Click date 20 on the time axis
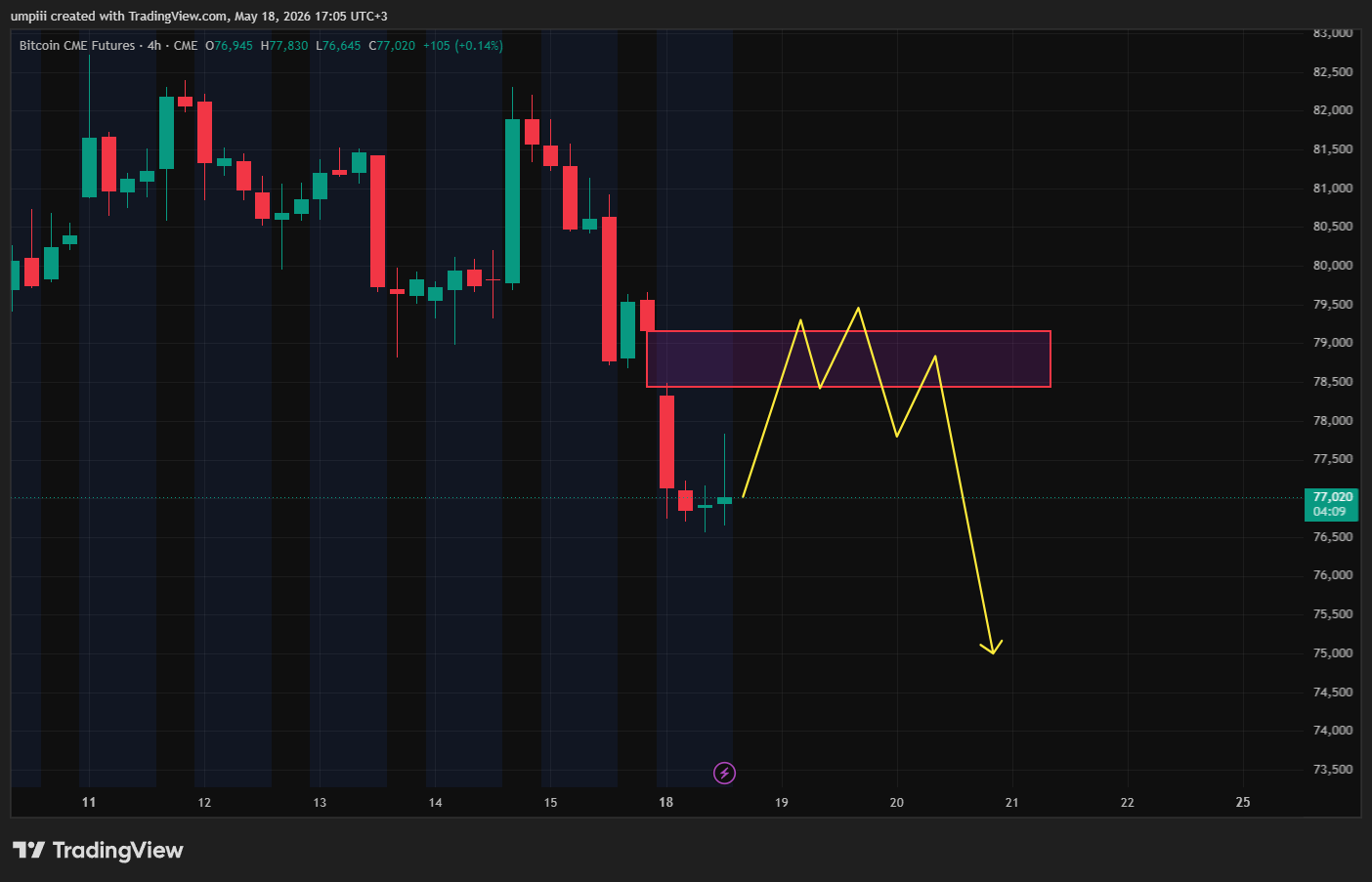1372x882 pixels. pyautogui.click(x=896, y=803)
